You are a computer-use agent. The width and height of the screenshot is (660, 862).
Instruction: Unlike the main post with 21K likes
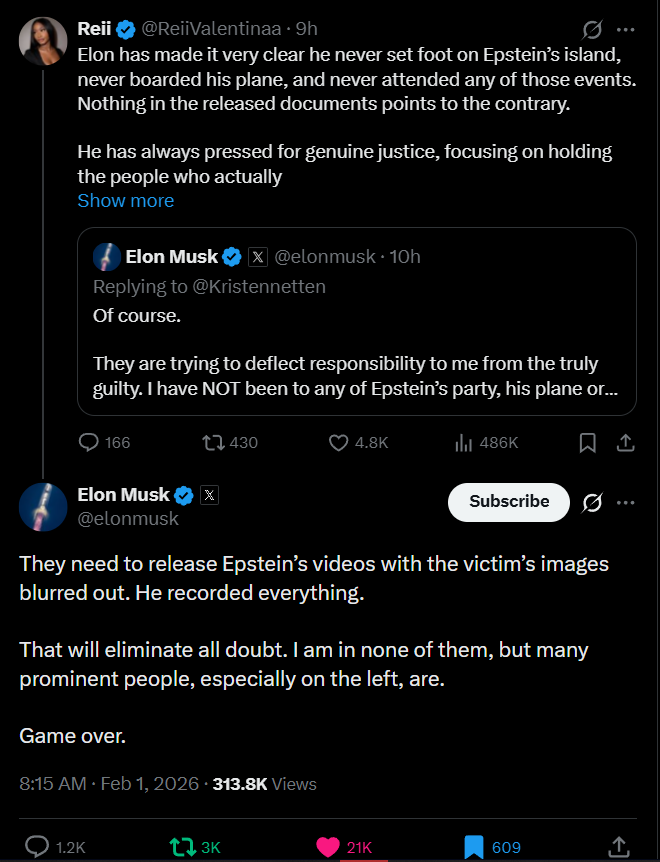click(x=328, y=847)
